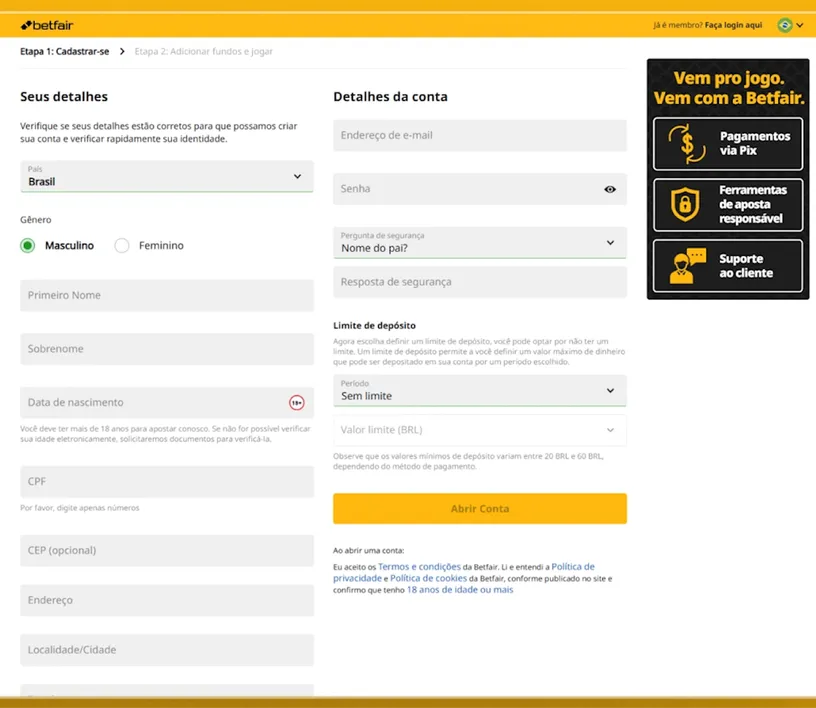Screen dimensions: 816x708
Task: Select the Etapa 1: Cadastrar-se step
Action: 65,51
